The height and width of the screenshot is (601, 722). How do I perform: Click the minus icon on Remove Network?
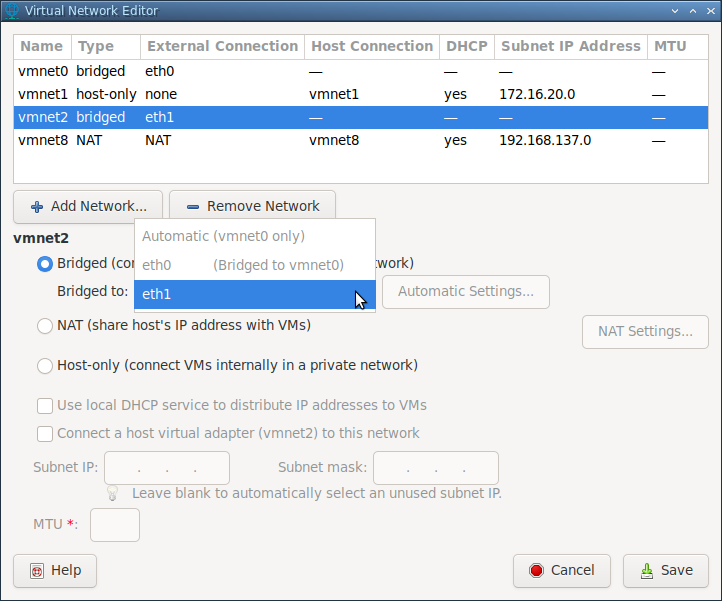click(193, 207)
